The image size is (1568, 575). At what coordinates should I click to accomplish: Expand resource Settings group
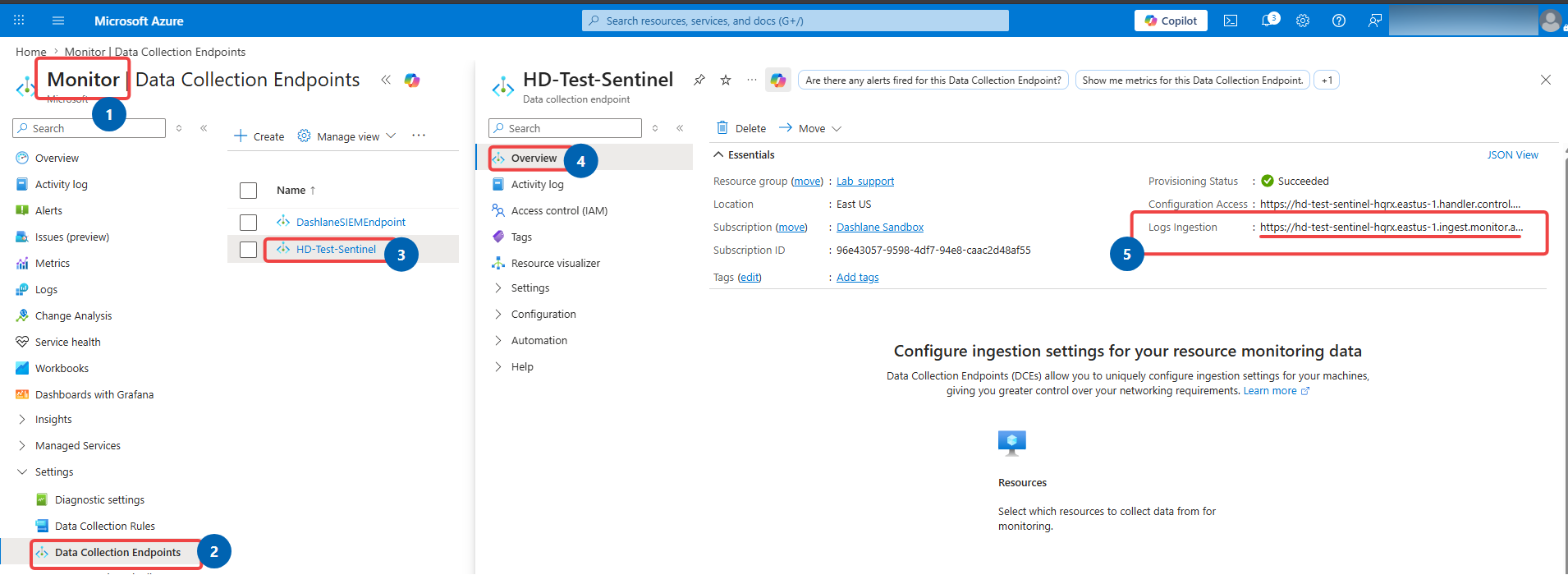click(530, 287)
